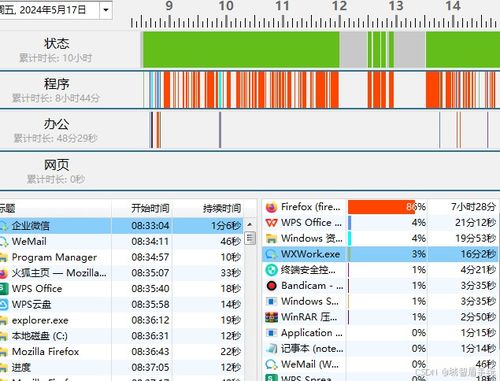
Task: Select the 办公 timeline category
Action: 56,130
